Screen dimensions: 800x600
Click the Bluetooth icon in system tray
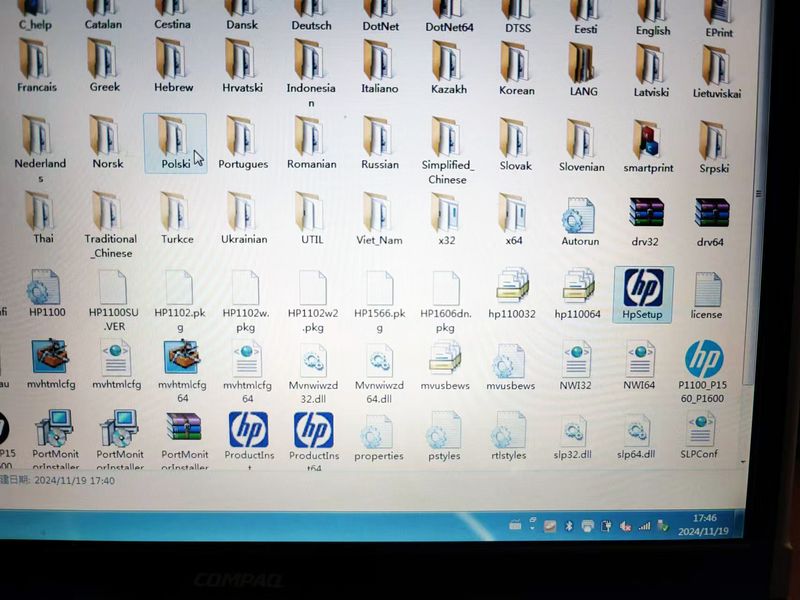[569, 526]
